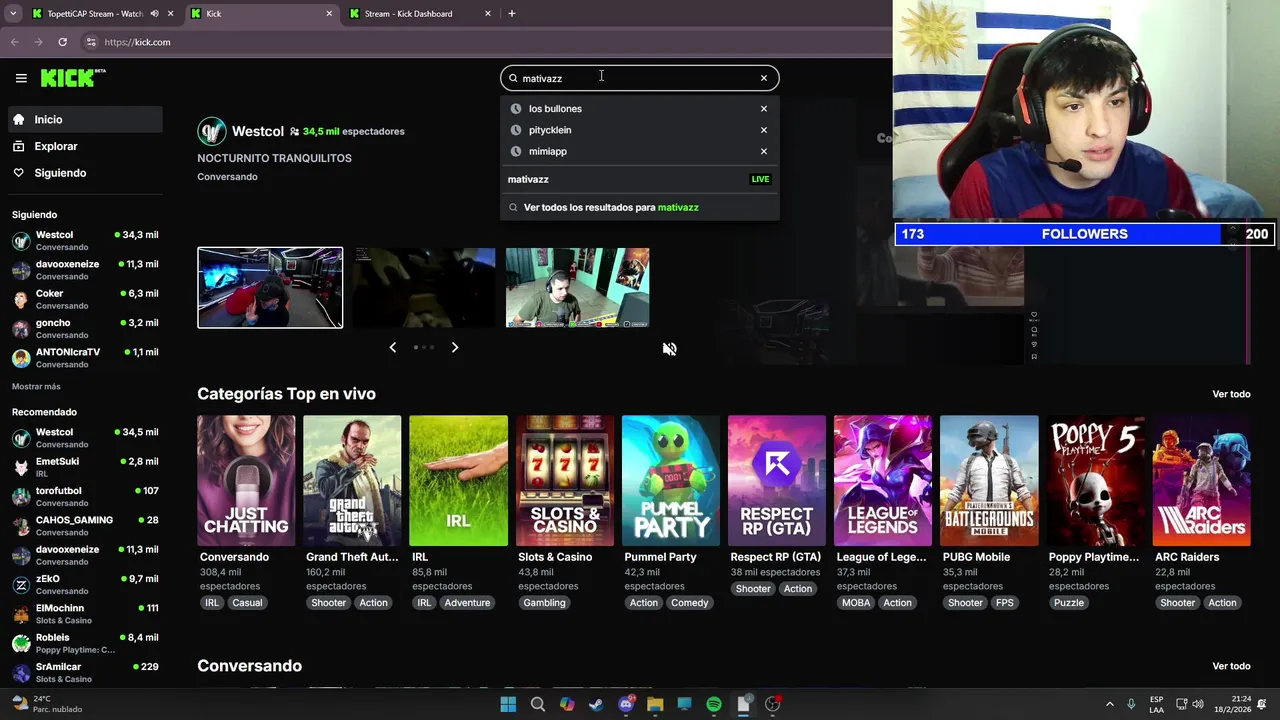Open IRL category card
The width and height of the screenshot is (1280, 720).
pyautogui.click(x=458, y=481)
